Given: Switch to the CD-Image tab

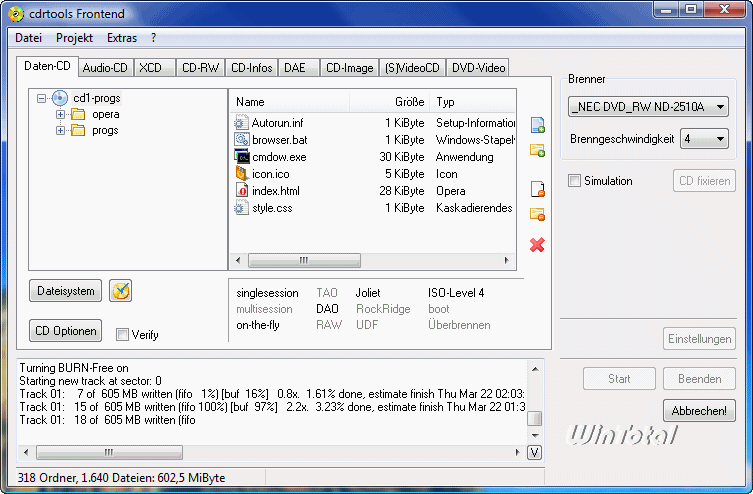Looking at the screenshot, I should (x=350, y=68).
